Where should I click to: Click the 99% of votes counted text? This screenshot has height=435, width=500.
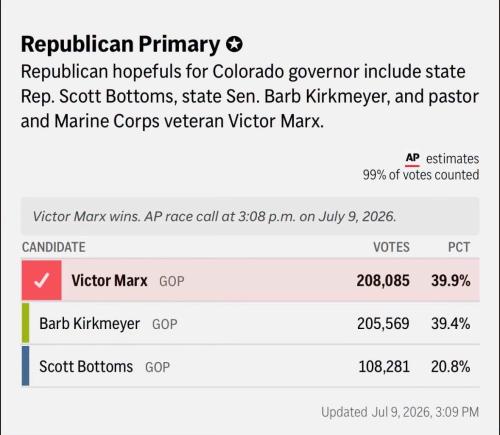[x=421, y=175]
